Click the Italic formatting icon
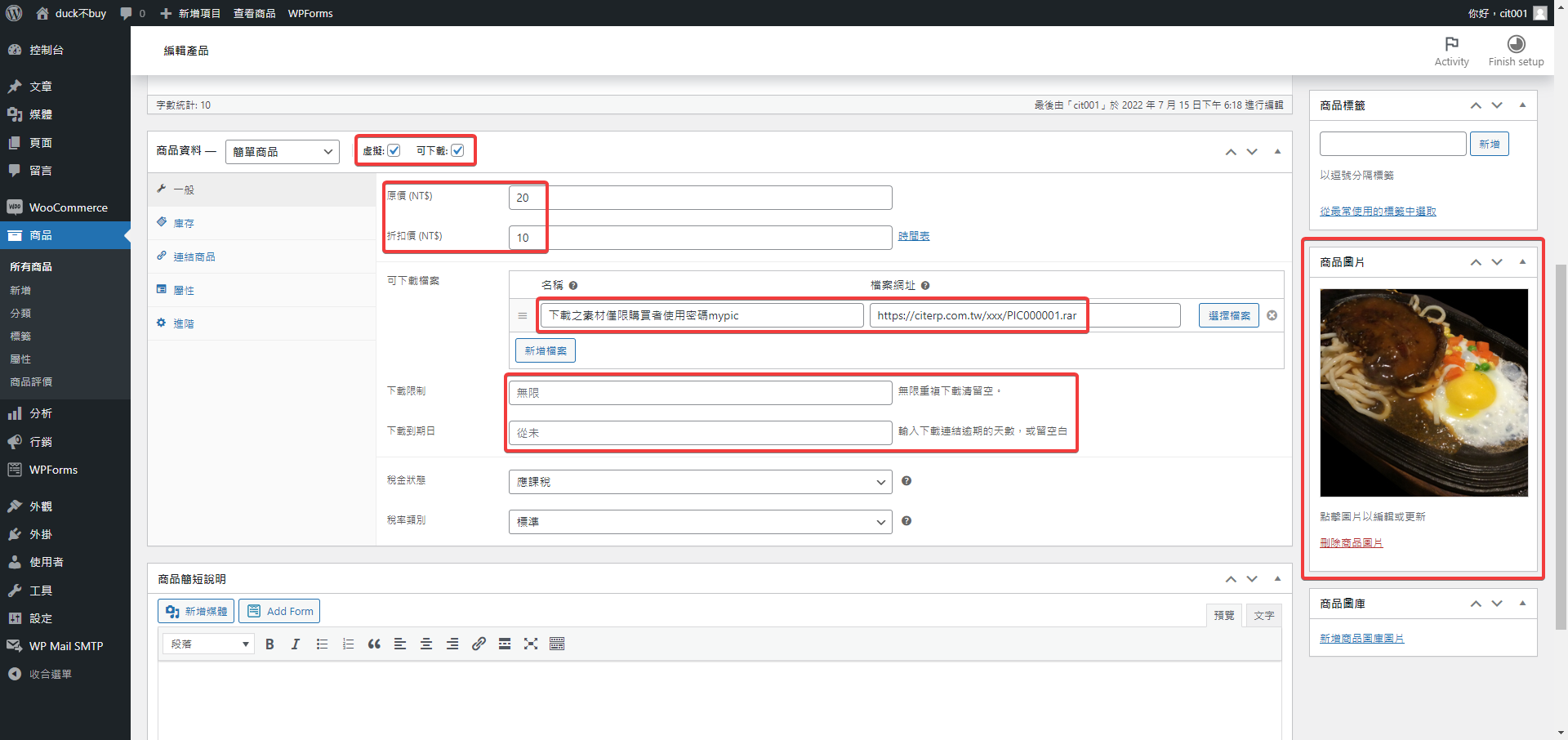The image size is (1568, 740). 296,644
